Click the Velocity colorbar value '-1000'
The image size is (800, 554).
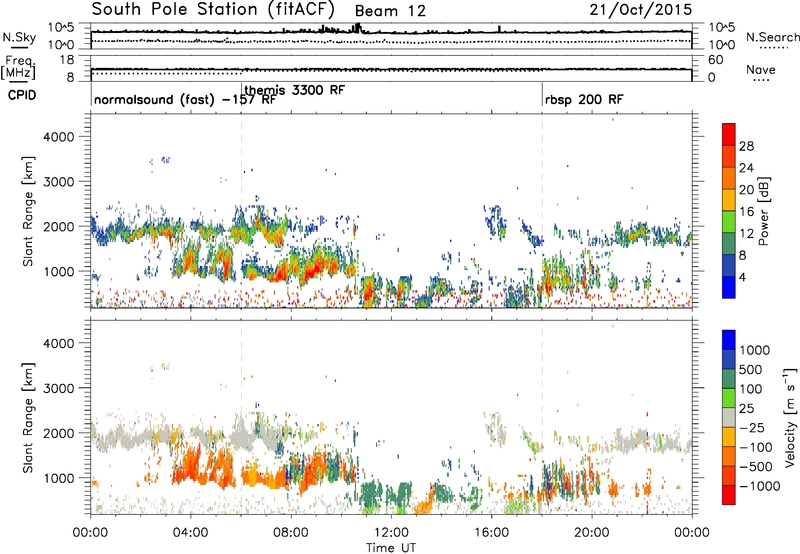click(760, 486)
